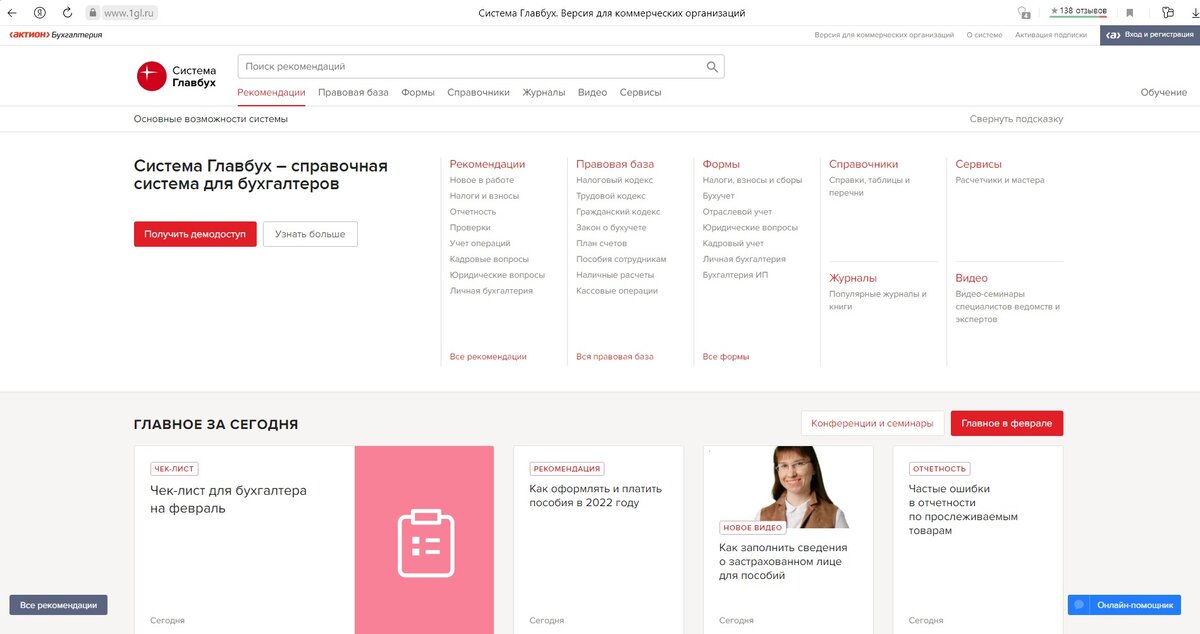Open the Справочники section heading

click(864, 164)
